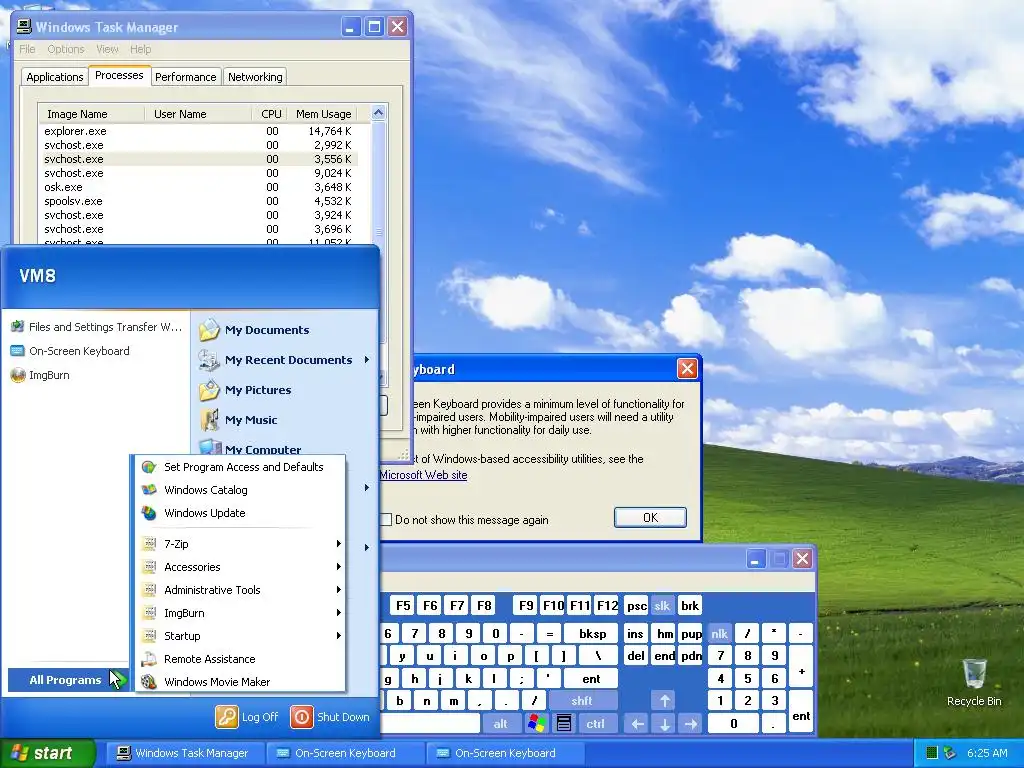
Task: Open All Programs menu
Action: coord(68,680)
